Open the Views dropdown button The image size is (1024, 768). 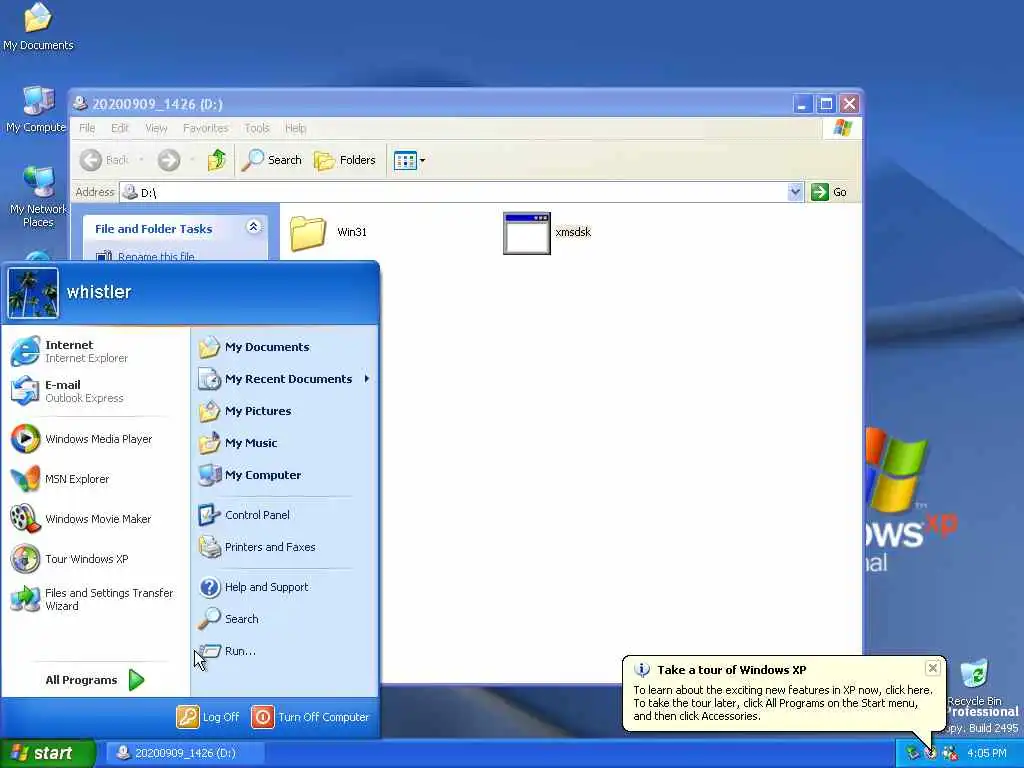point(409,160)
